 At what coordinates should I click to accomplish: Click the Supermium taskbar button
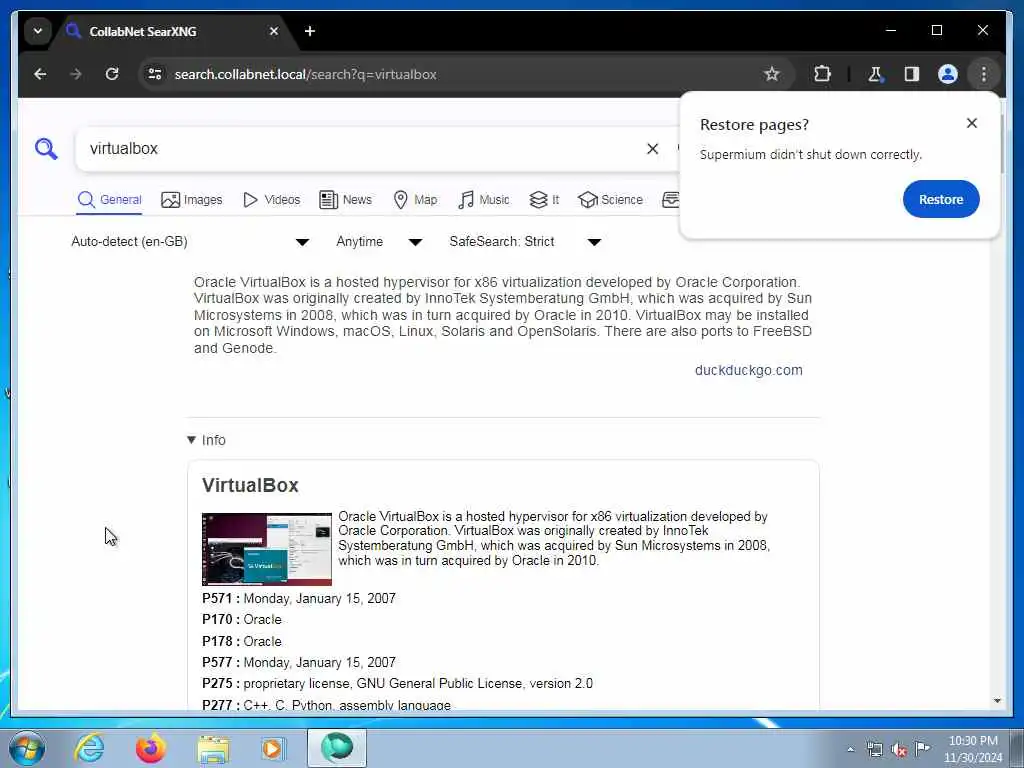point(337,748)
